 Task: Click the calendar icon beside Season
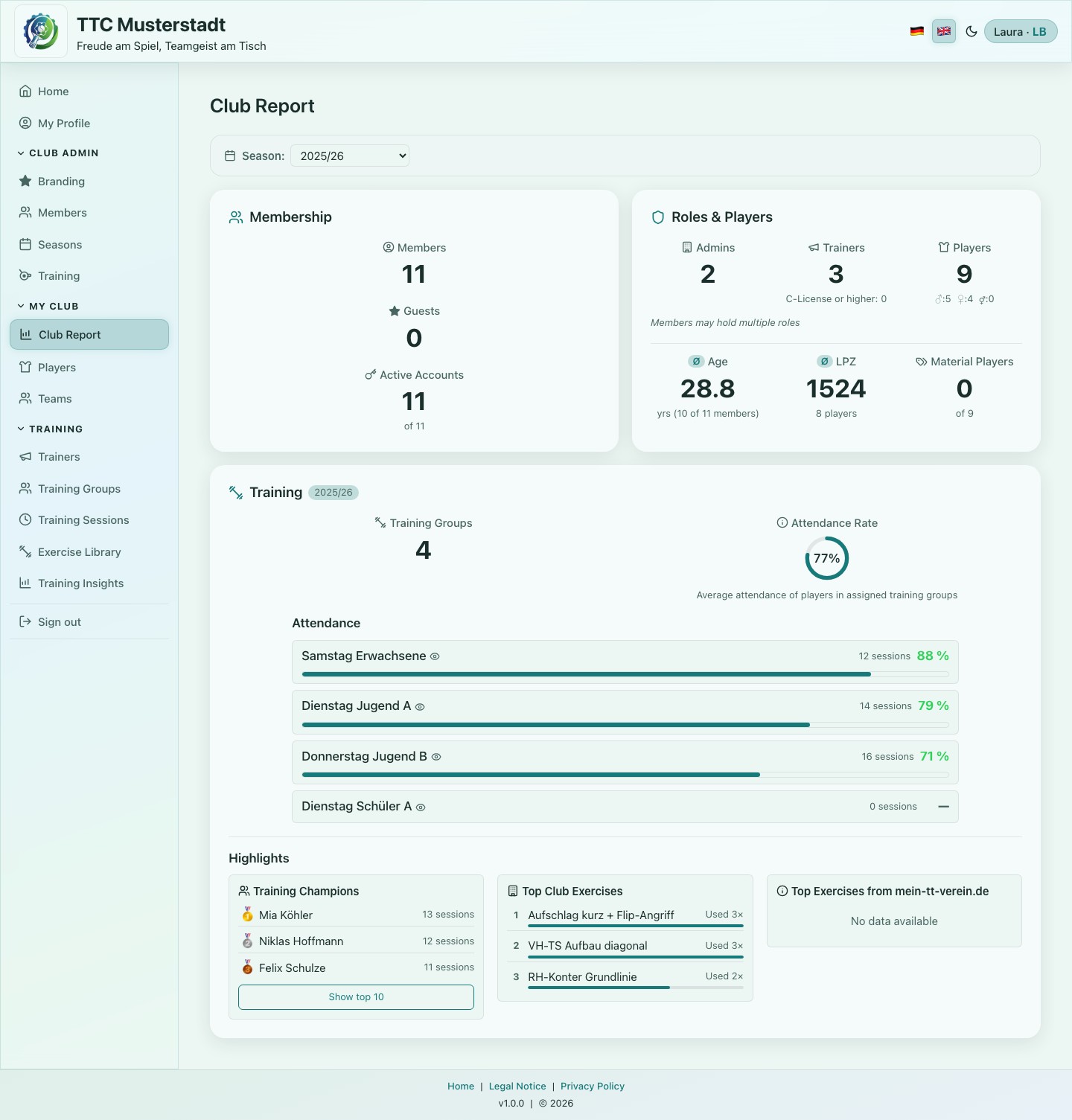(230, 156)
